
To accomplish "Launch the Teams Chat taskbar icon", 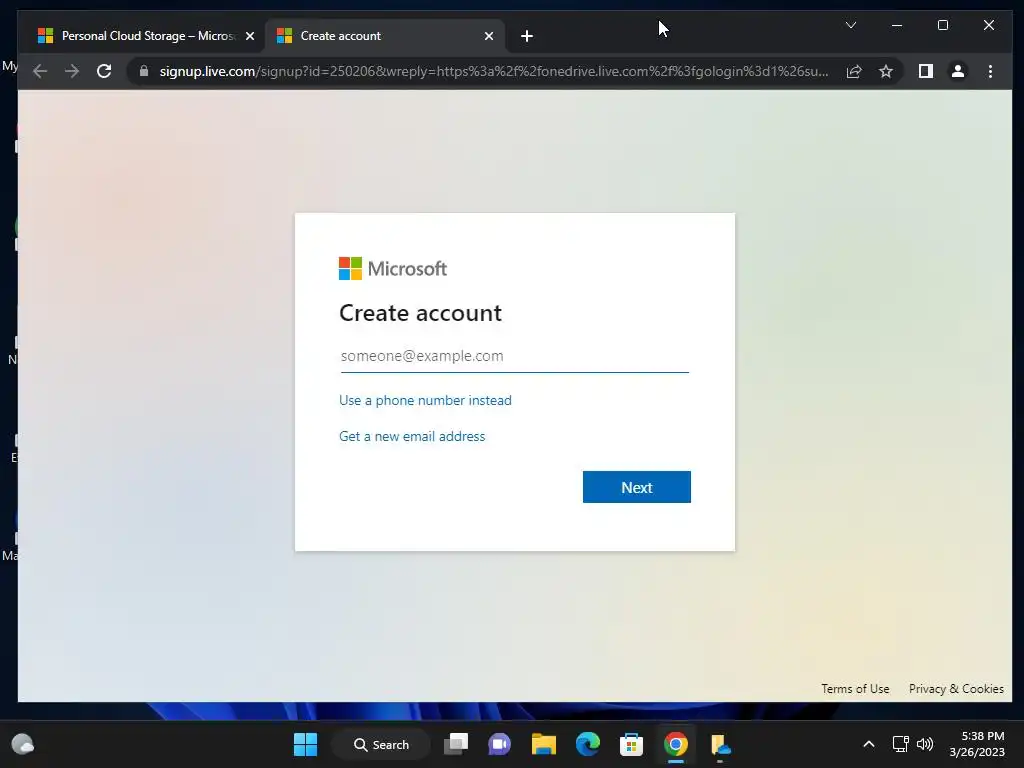I will [500, 744].
